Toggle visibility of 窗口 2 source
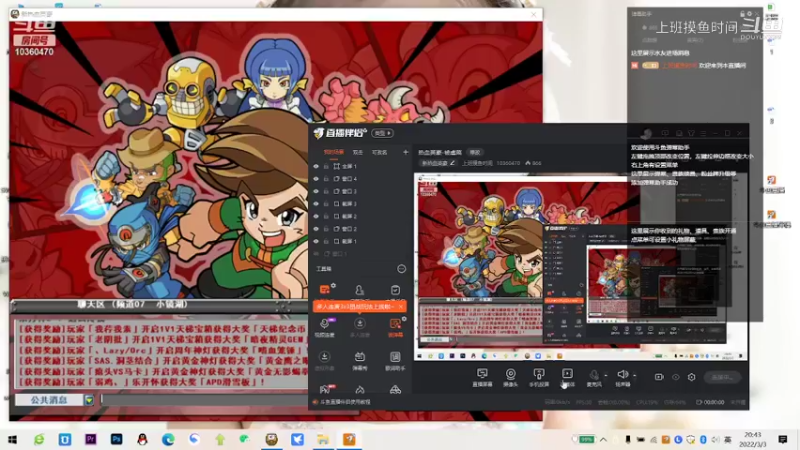800x450 pixels. (316, 229)
